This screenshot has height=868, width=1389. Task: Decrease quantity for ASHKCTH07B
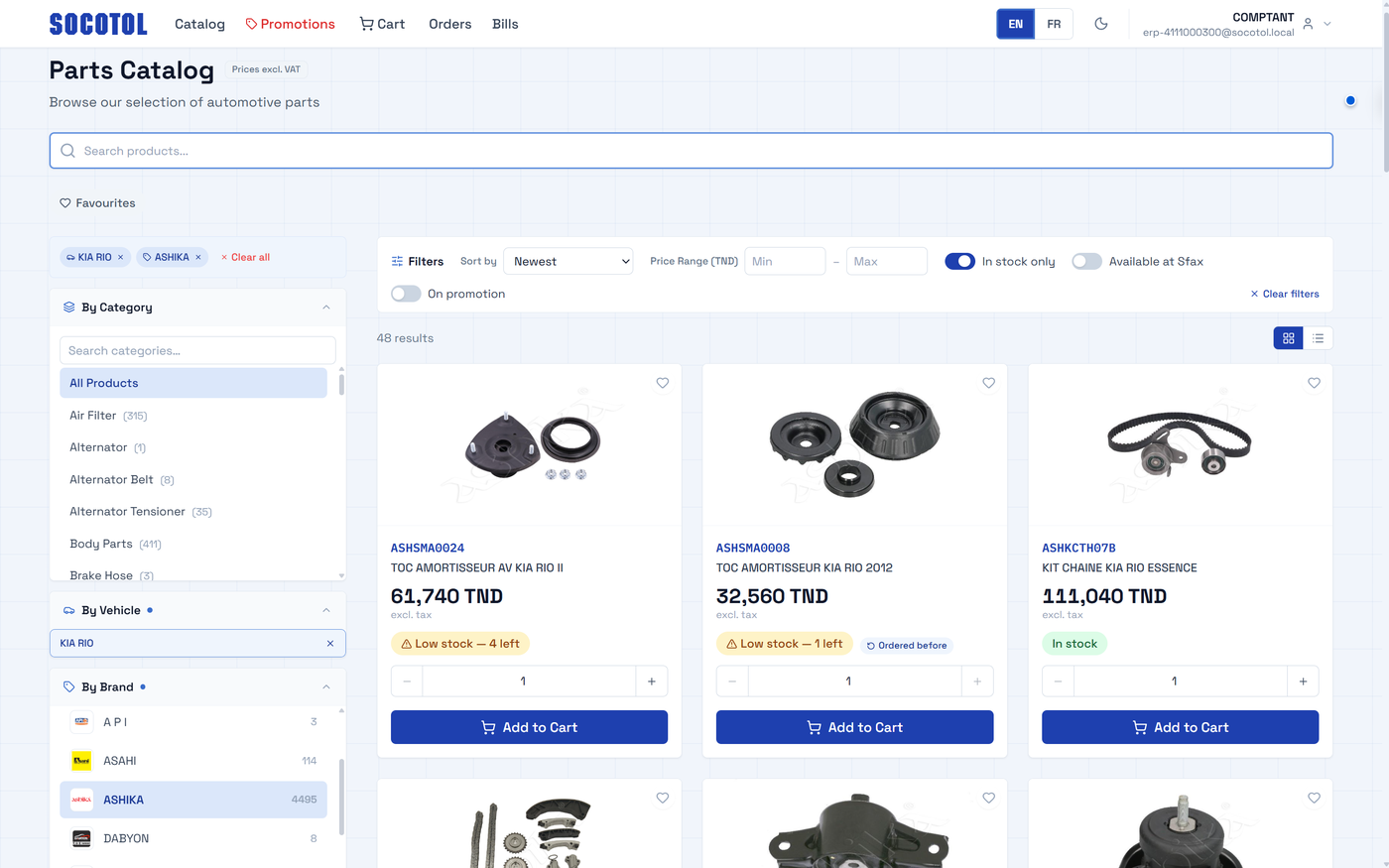pos(1058,682)
